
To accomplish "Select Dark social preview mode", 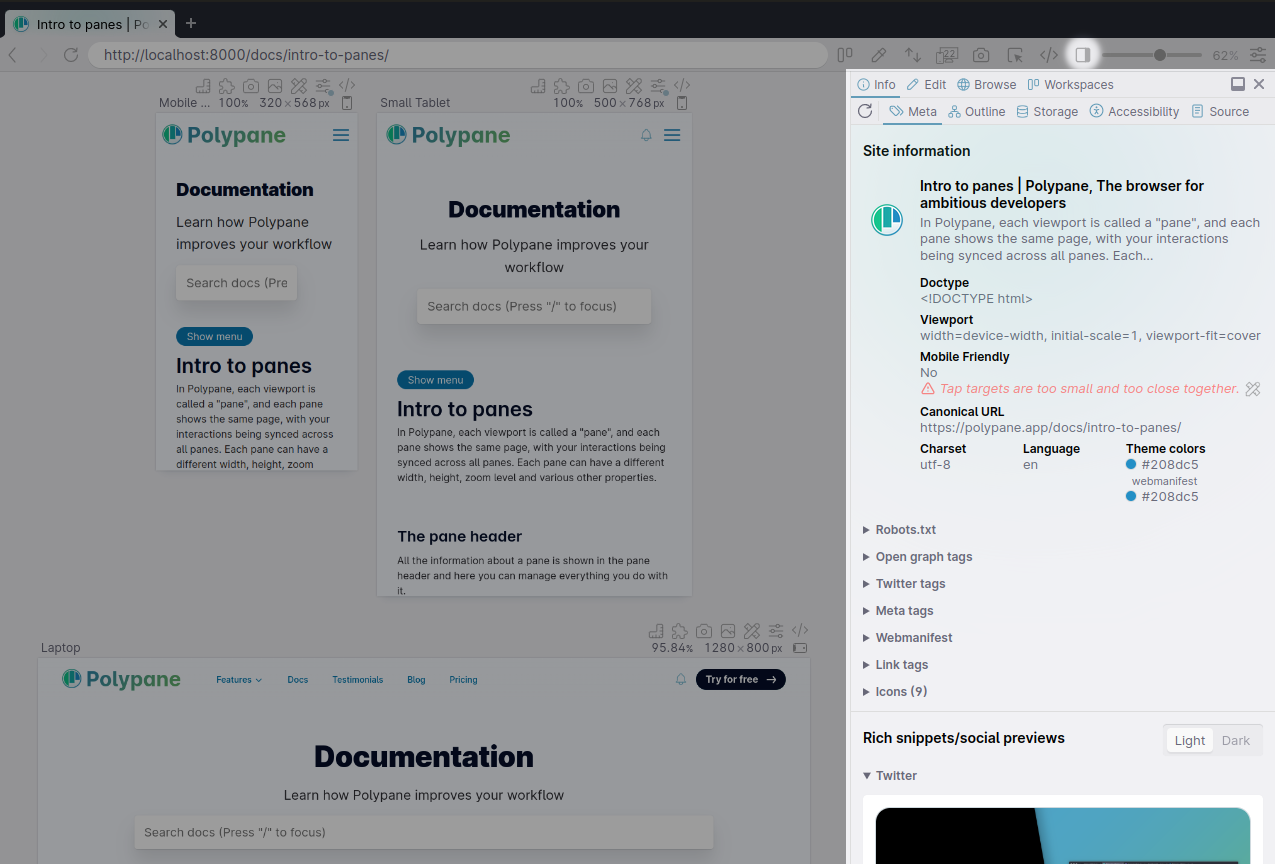I will click(1236, 741).
